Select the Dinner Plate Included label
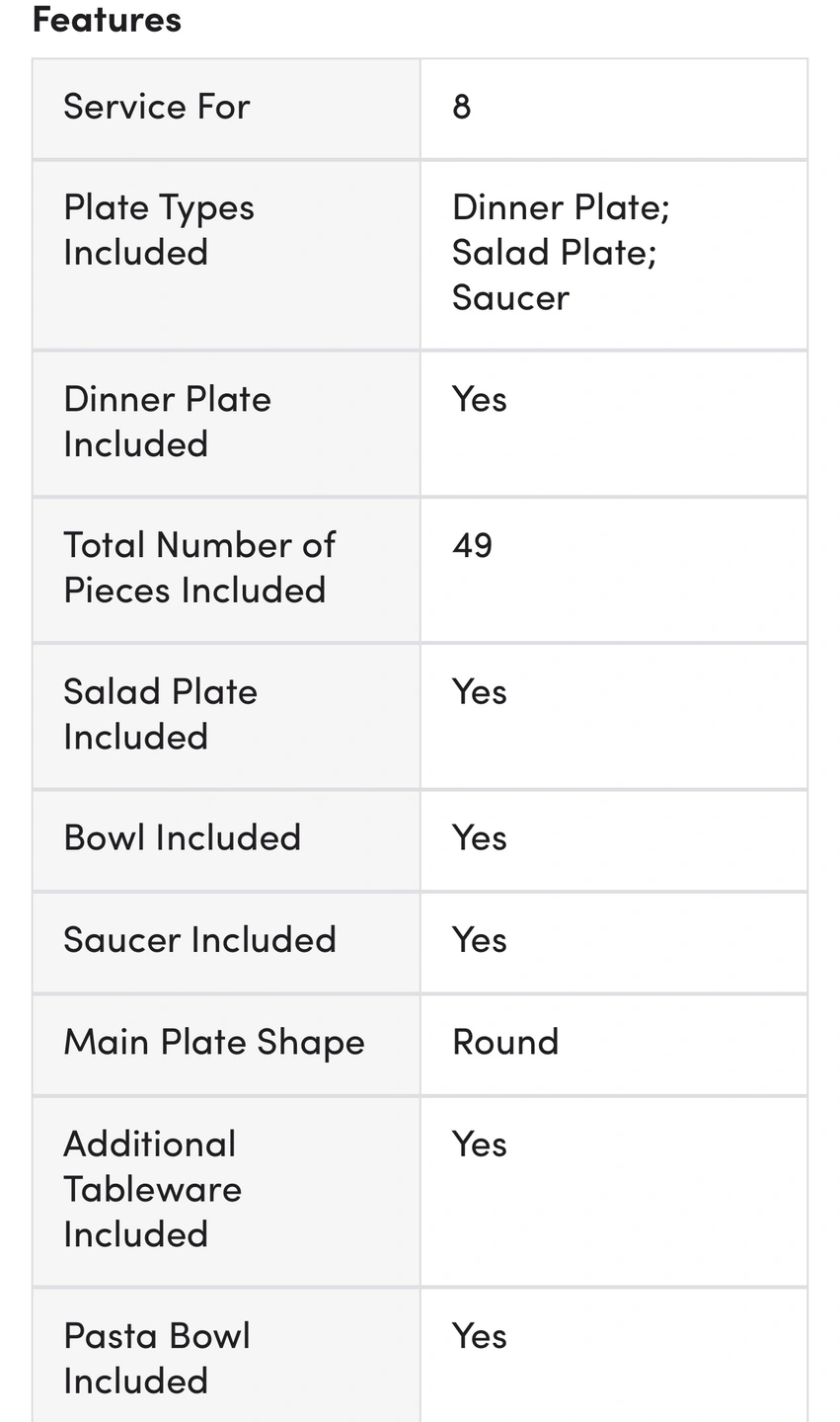The height and width of the screenshot is (1422, 840). [167, 422]
